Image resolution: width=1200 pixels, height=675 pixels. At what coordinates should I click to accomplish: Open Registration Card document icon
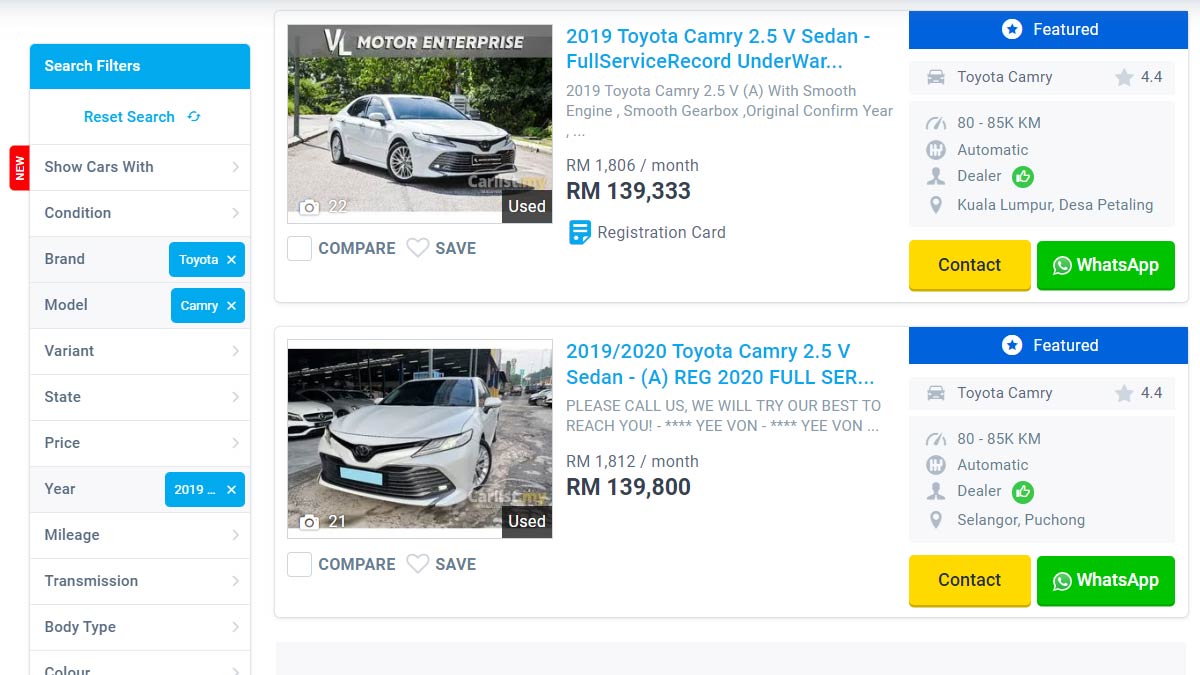tap(580, 233)
